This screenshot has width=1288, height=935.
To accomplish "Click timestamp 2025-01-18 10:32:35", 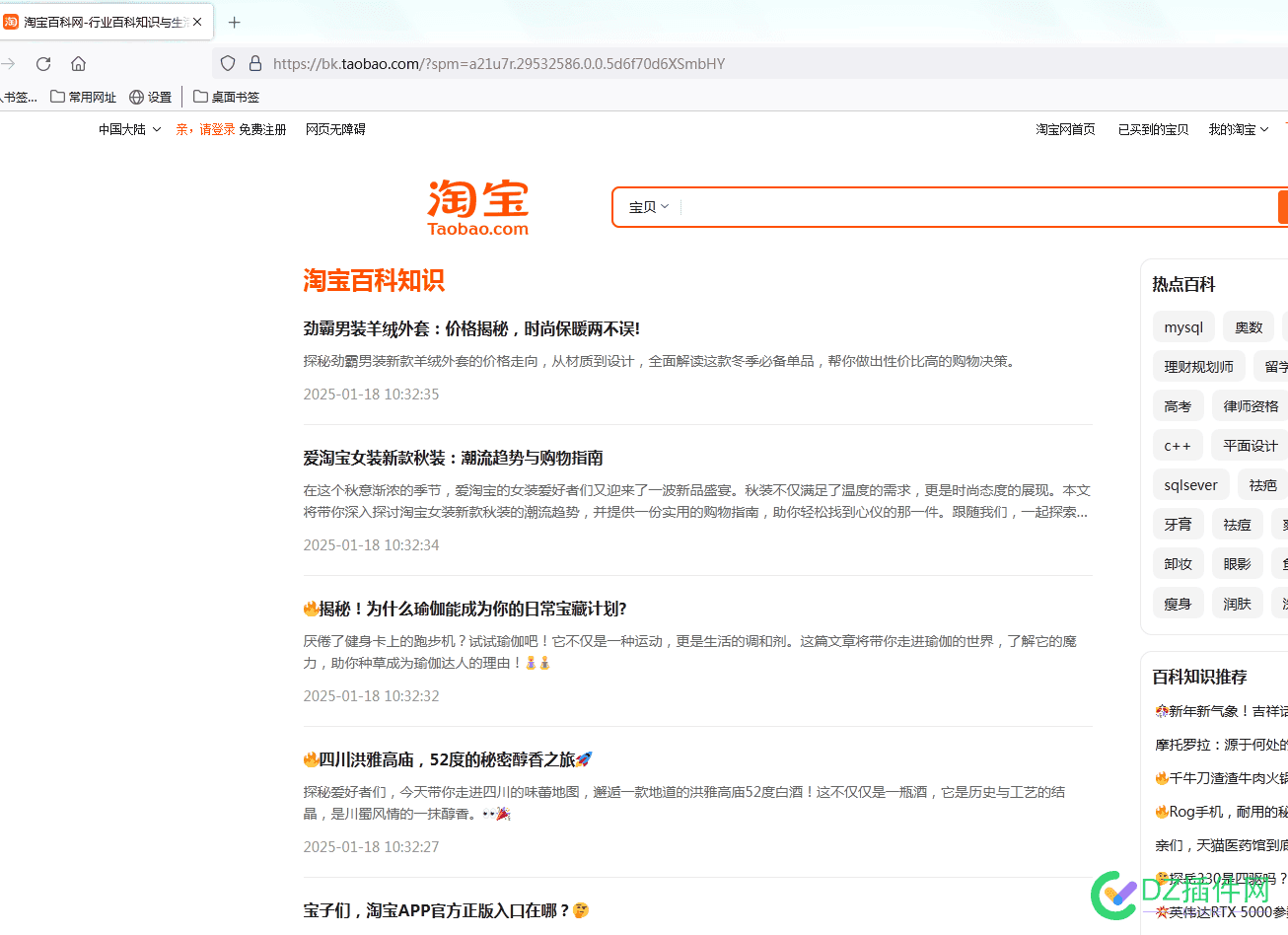I will pyautogui.click(x=371, y=395).
